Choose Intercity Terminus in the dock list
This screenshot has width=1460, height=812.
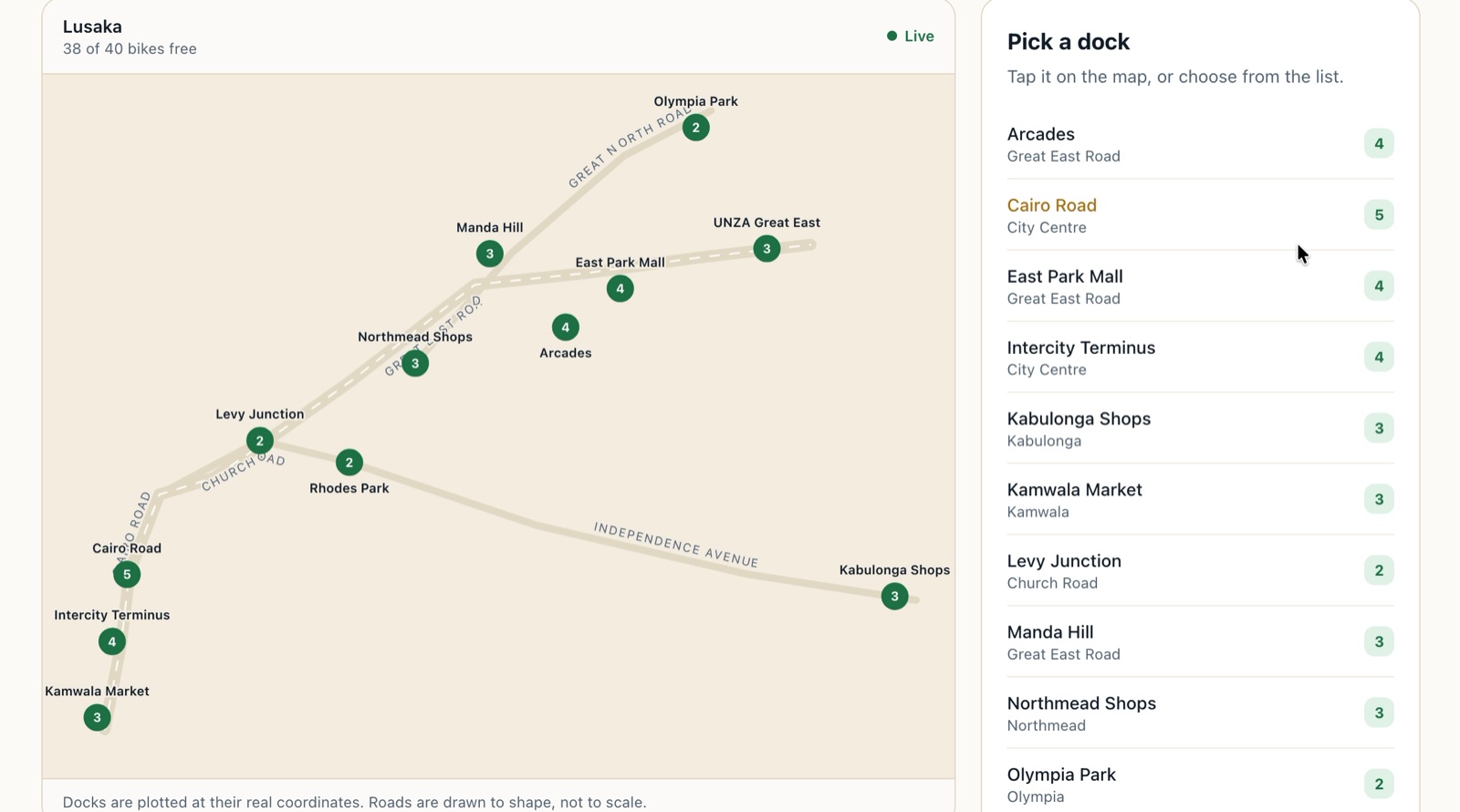pos(1200,358)
